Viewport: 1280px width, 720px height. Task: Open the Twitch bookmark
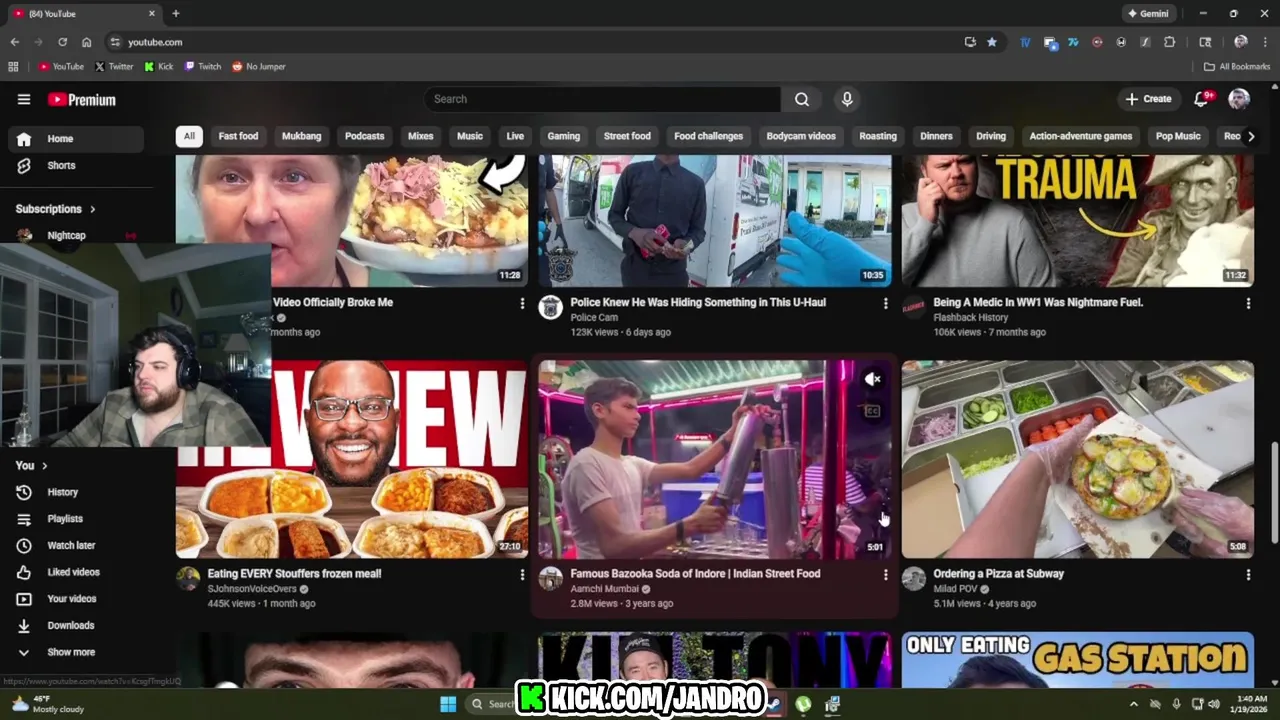point(203,67)
